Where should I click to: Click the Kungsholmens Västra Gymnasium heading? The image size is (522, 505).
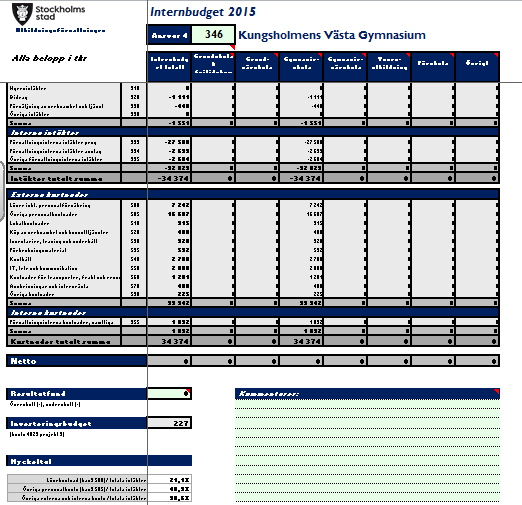(x=332, y=35)
